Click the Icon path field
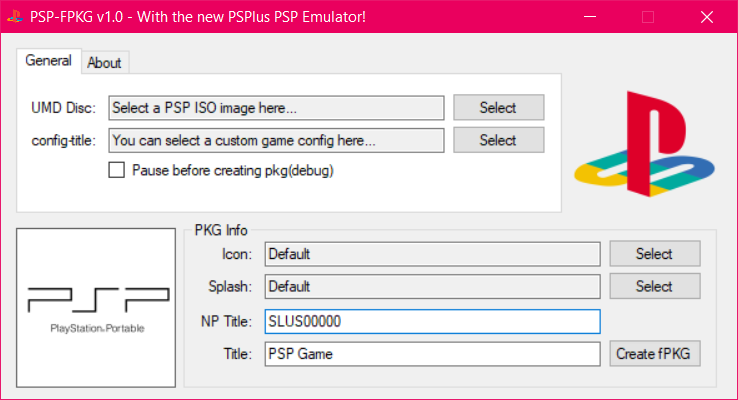Viewport: 738px width, 400px height. coord(431,254)
